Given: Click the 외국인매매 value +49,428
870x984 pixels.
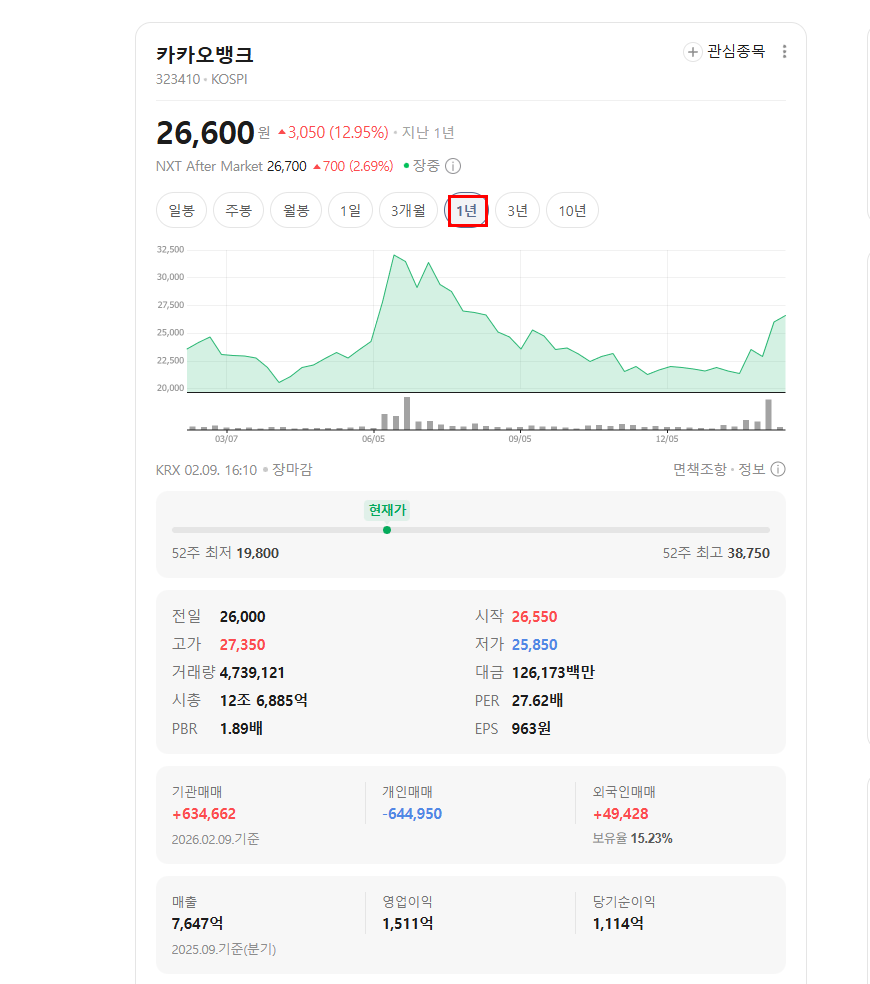Looking at the screenshot, I should [x=621, y=814].
